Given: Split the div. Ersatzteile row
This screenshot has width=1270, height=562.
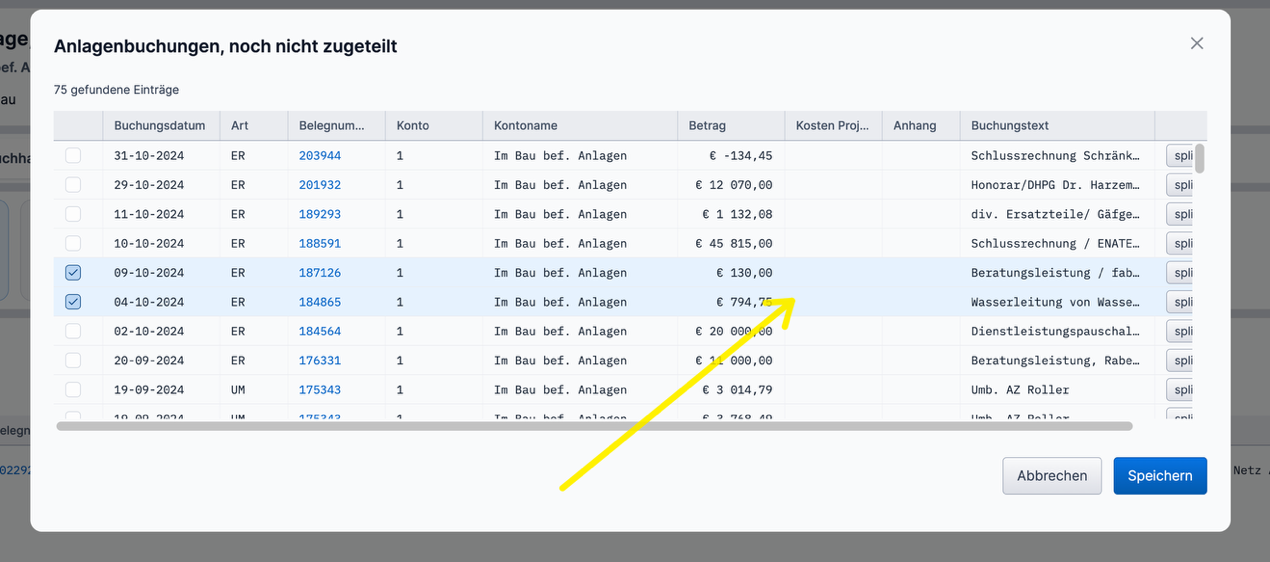Looking at the screenshot, I should 1180,214.
